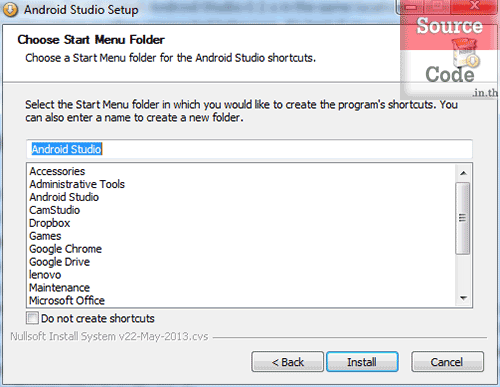Select Google Drive in the list
The image size is (500, 387).
(x=60, y=262)
